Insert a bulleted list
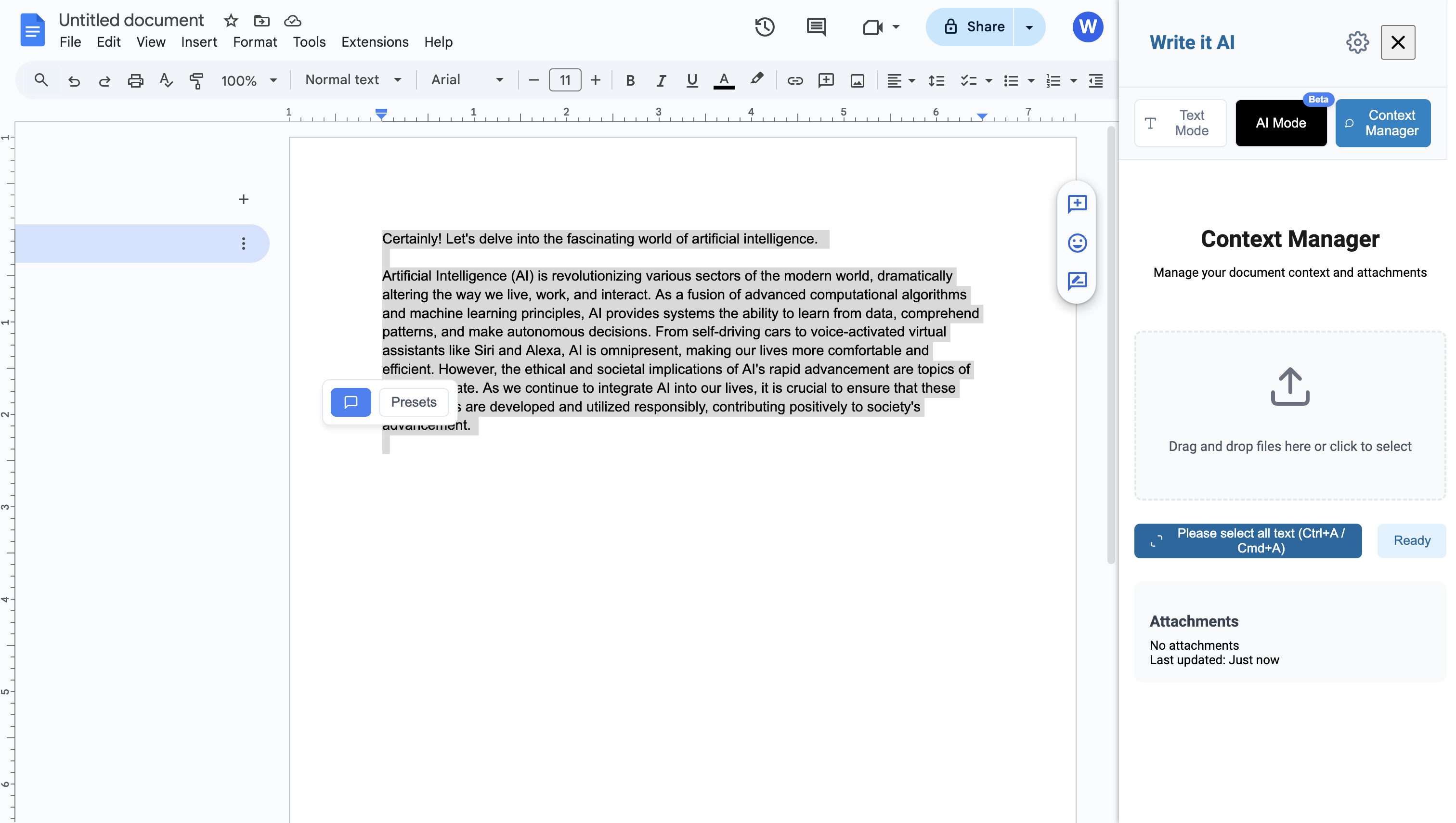 1011,80
